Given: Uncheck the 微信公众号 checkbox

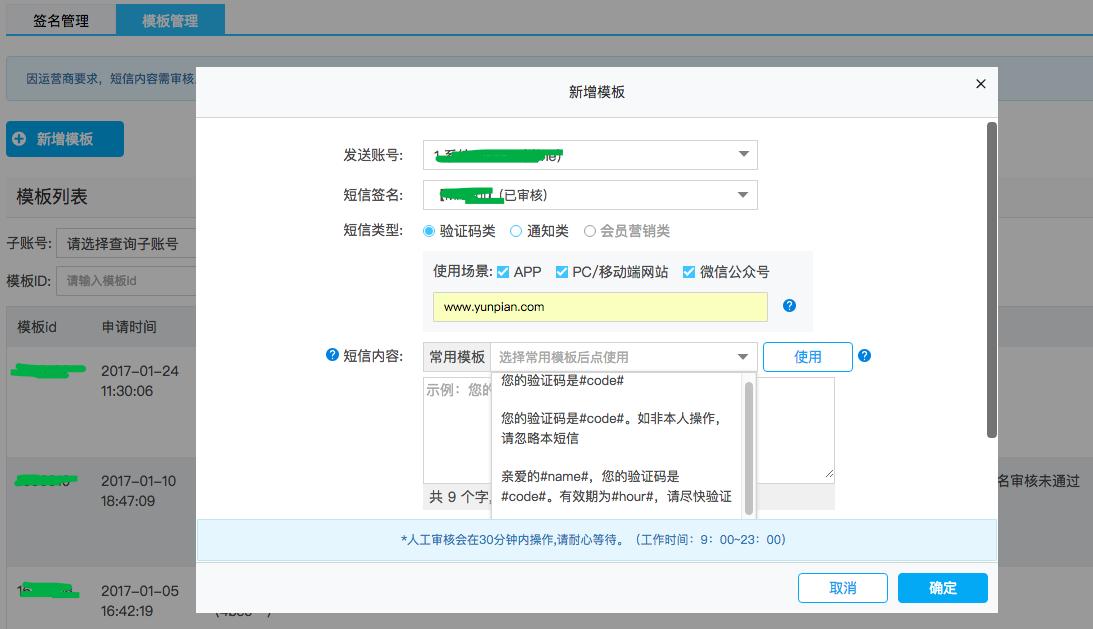Looking at the screenshot, I should 687,270.
